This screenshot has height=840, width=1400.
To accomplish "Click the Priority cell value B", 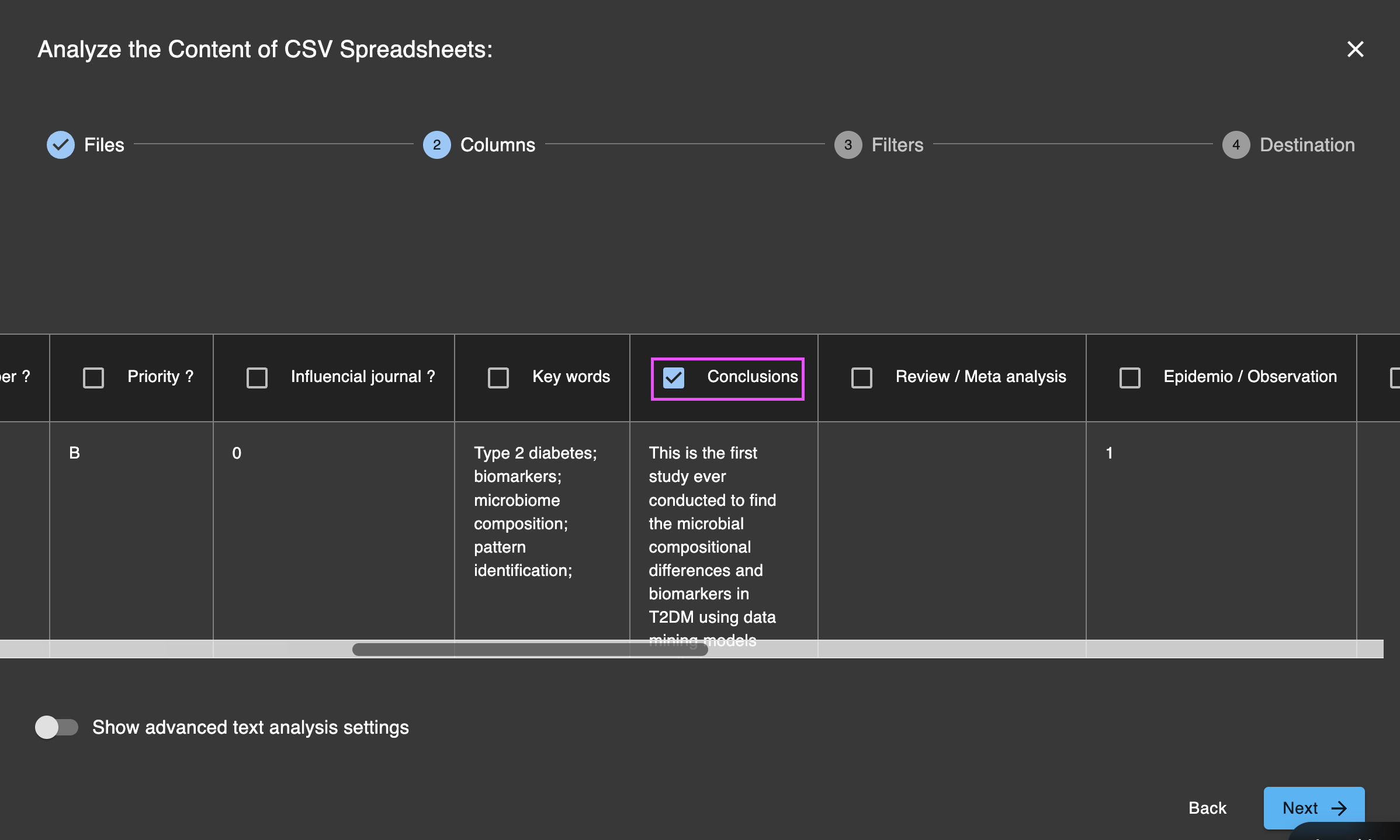I will 75,453.
